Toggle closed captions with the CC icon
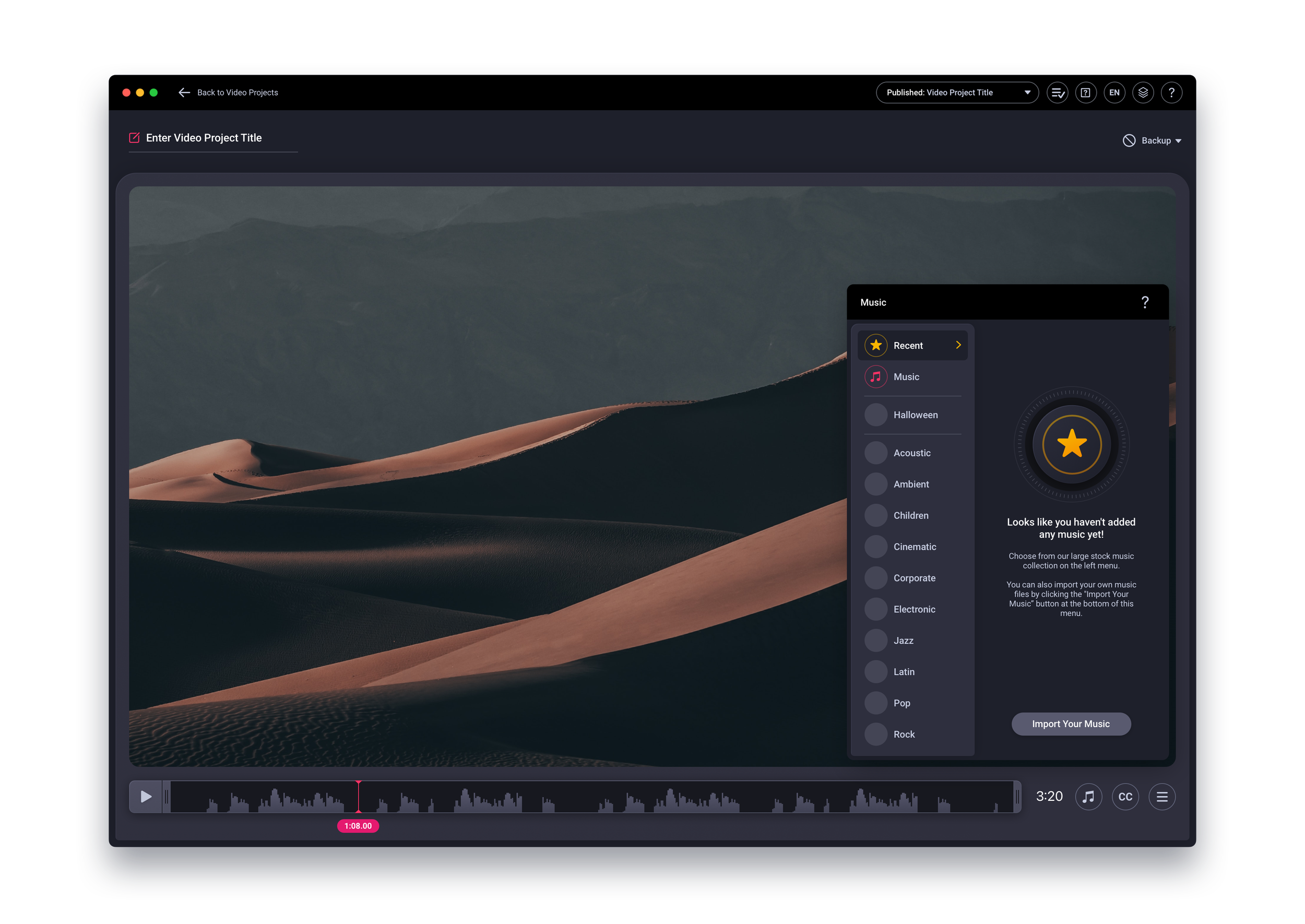 click(1125, 797)
